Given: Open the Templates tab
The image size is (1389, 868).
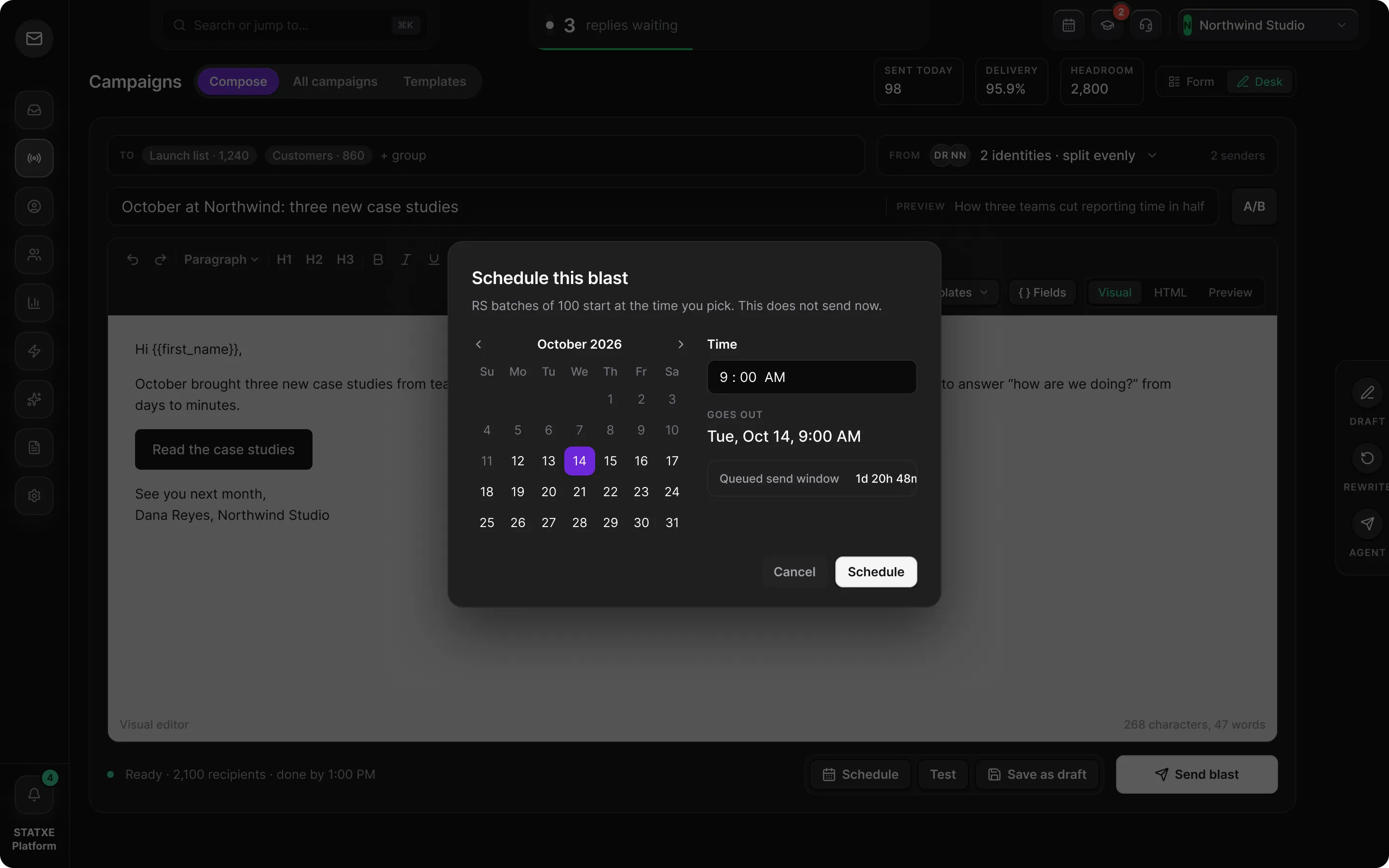Looking at the screenshot, I should 435,81.
